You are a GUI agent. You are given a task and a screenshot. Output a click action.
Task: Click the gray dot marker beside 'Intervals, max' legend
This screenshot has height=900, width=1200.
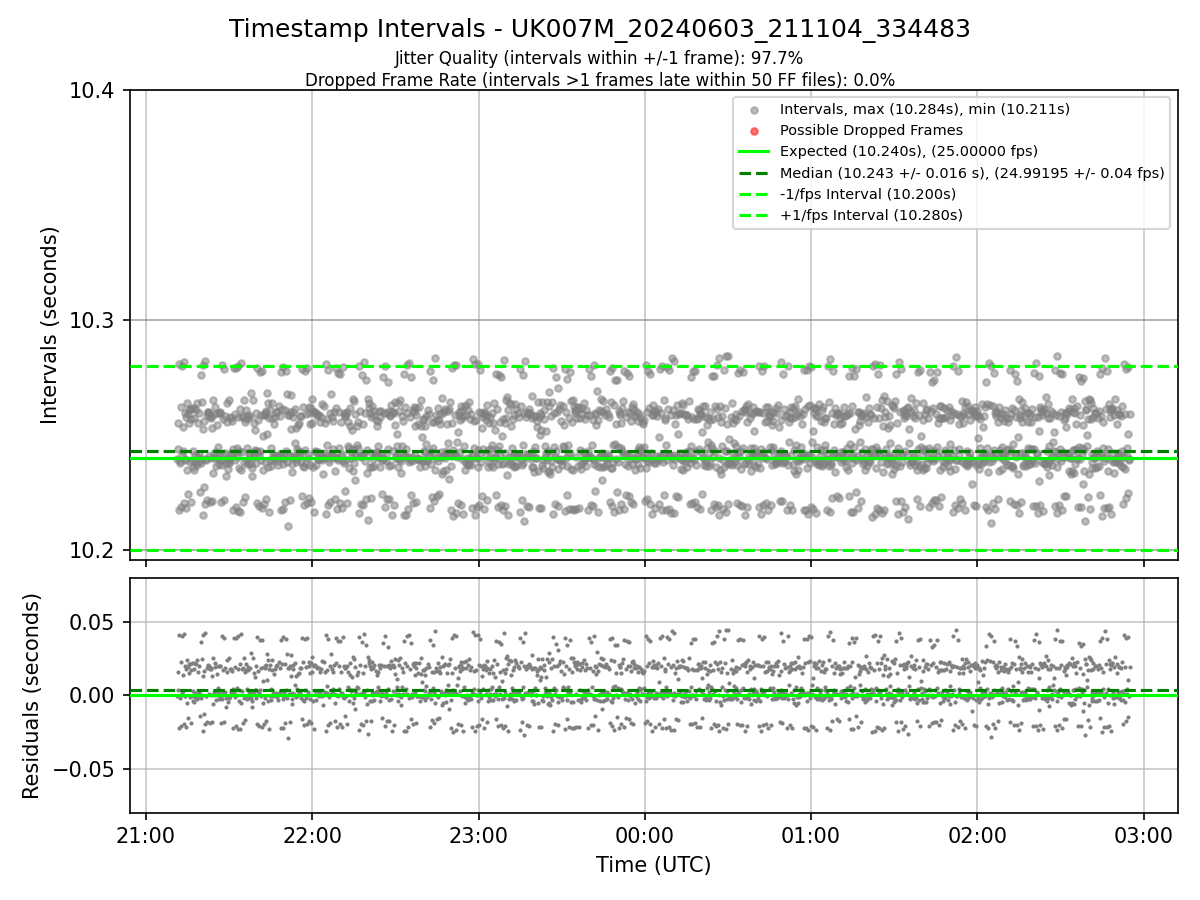click(x=755, y=109)
